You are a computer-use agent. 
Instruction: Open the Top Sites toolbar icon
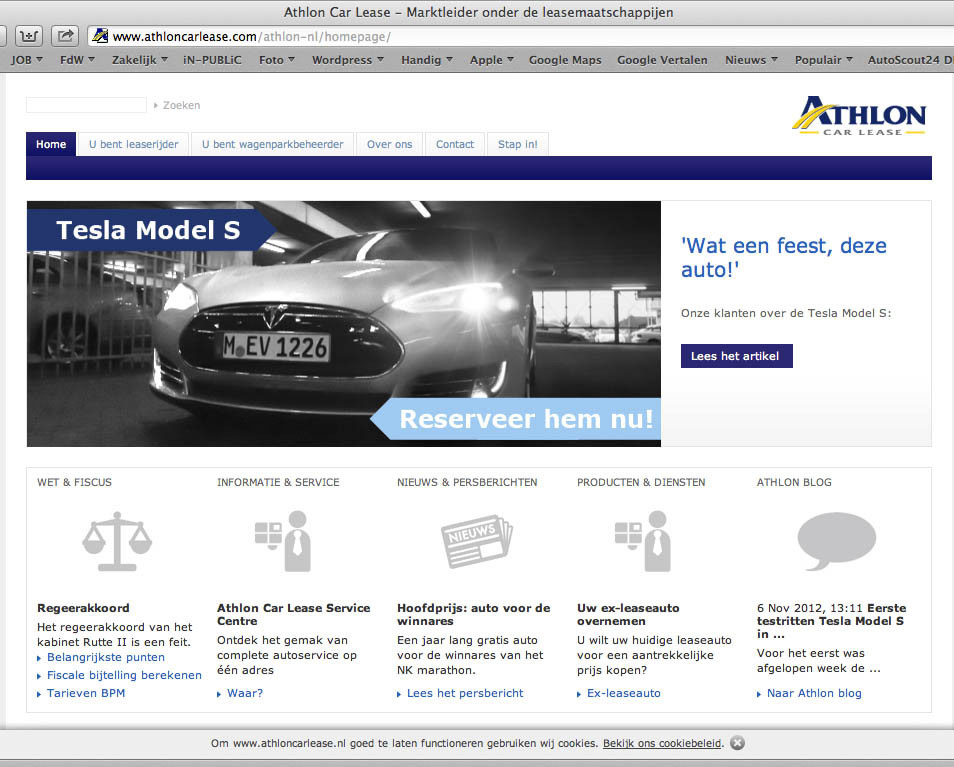(29, 36)
